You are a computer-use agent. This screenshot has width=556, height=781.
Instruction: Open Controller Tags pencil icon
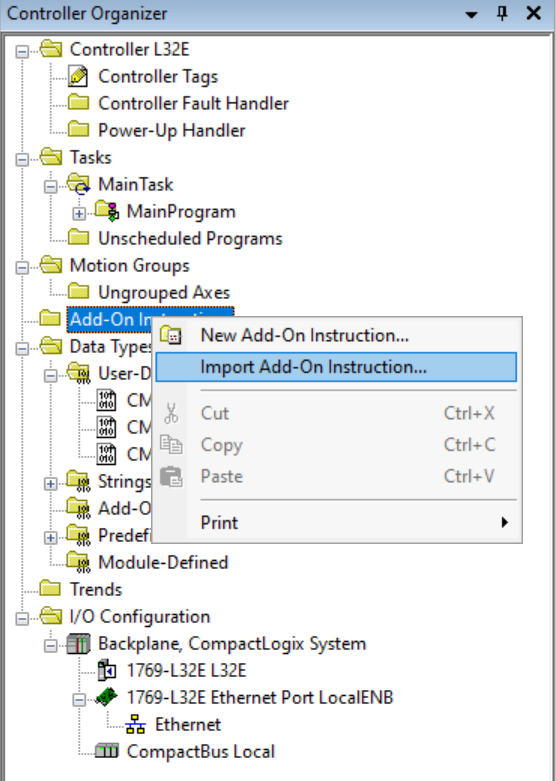point(78,76)
